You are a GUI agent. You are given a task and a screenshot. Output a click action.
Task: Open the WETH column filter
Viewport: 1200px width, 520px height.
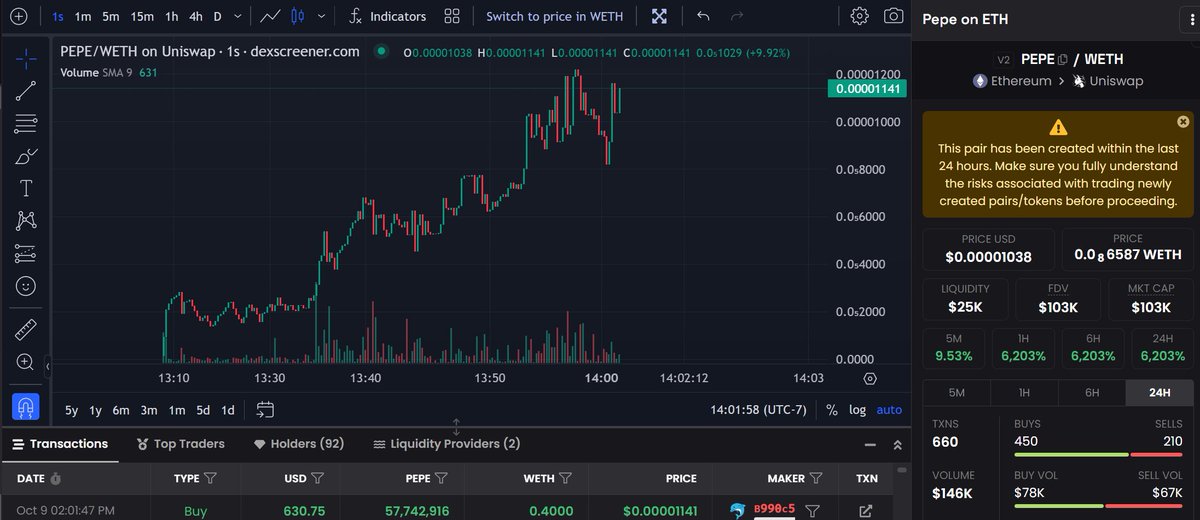(566, 479)
